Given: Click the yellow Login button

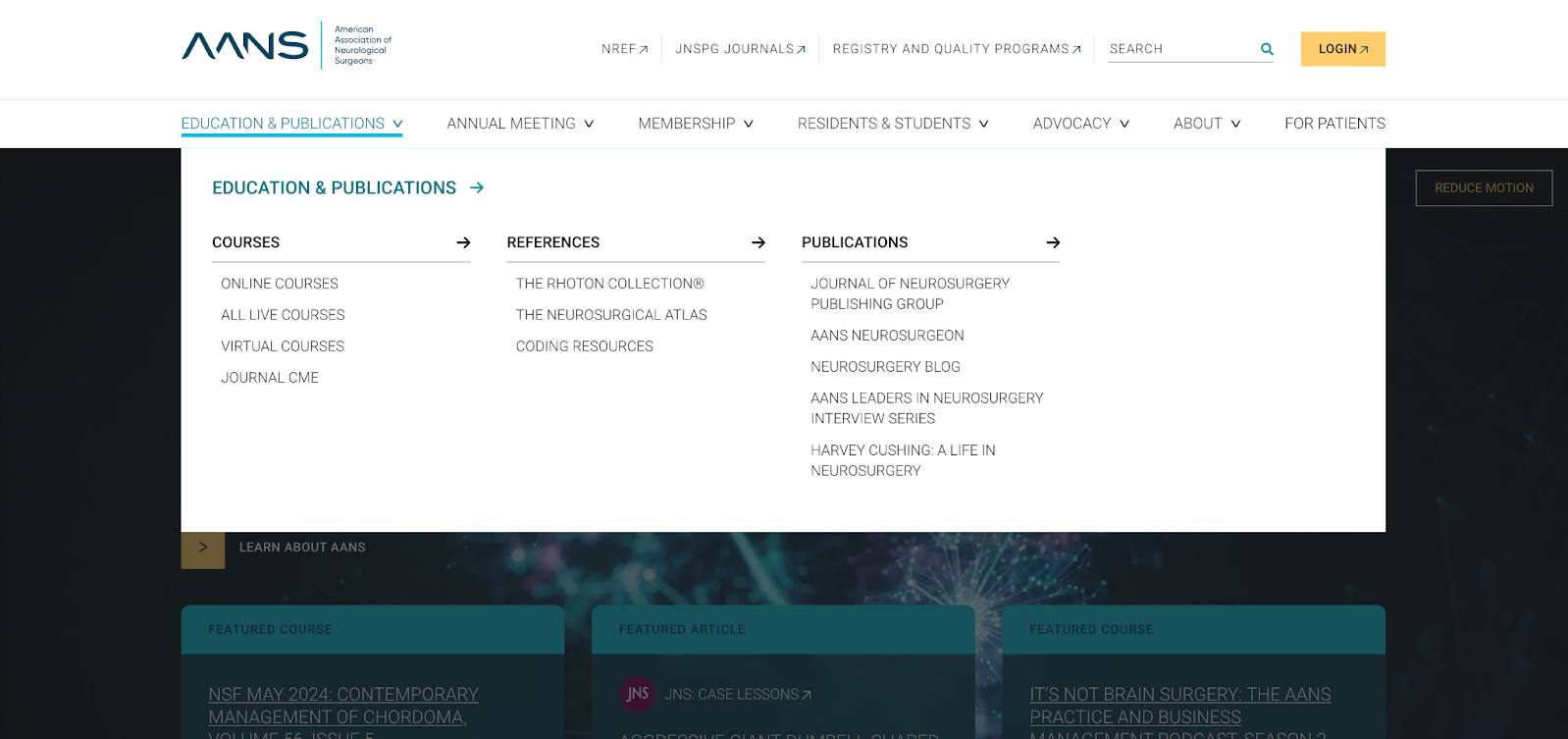Looking at the screenshot, I should pyautogui.click(x=1342, y=49).
